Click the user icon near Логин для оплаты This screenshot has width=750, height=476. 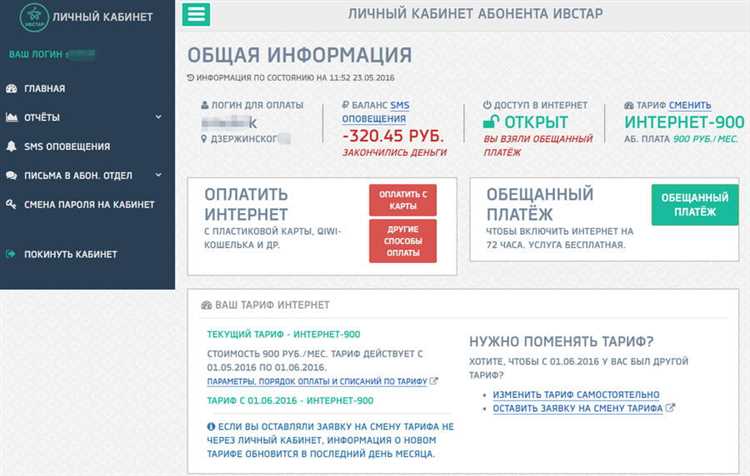(205, 105)
